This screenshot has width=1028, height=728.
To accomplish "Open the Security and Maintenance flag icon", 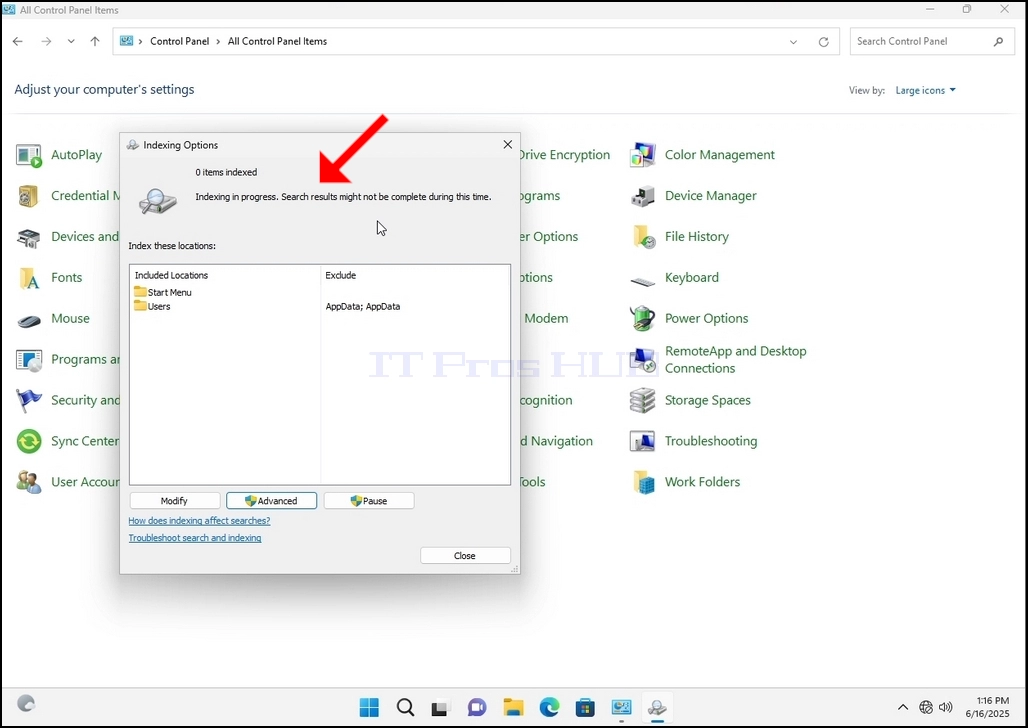I will point(29,400).
